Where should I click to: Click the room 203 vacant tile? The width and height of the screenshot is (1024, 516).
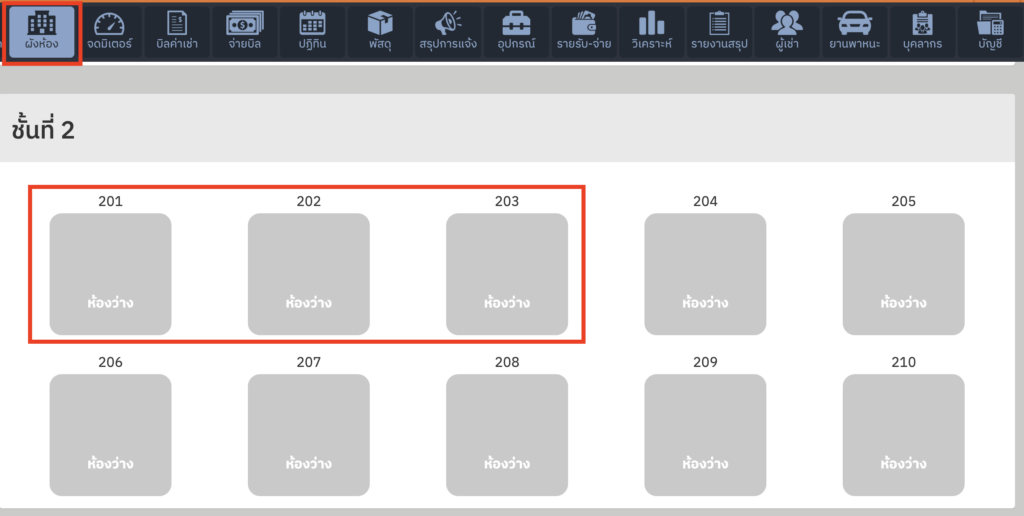[507, 274]
